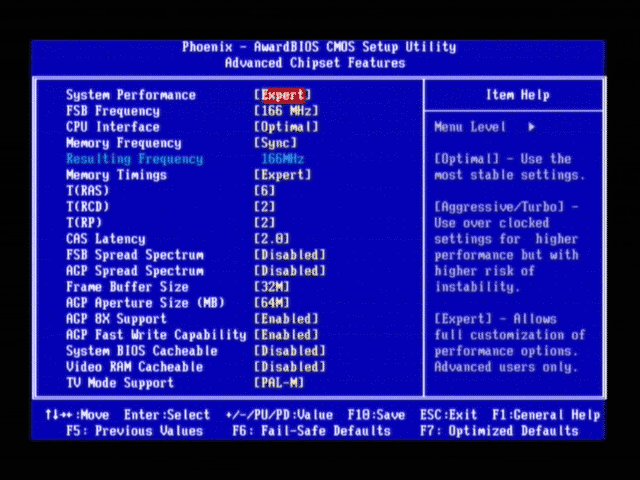
Task: Click the TV Mode Support label
Action: pyautogui.click(x=120, y=383)
